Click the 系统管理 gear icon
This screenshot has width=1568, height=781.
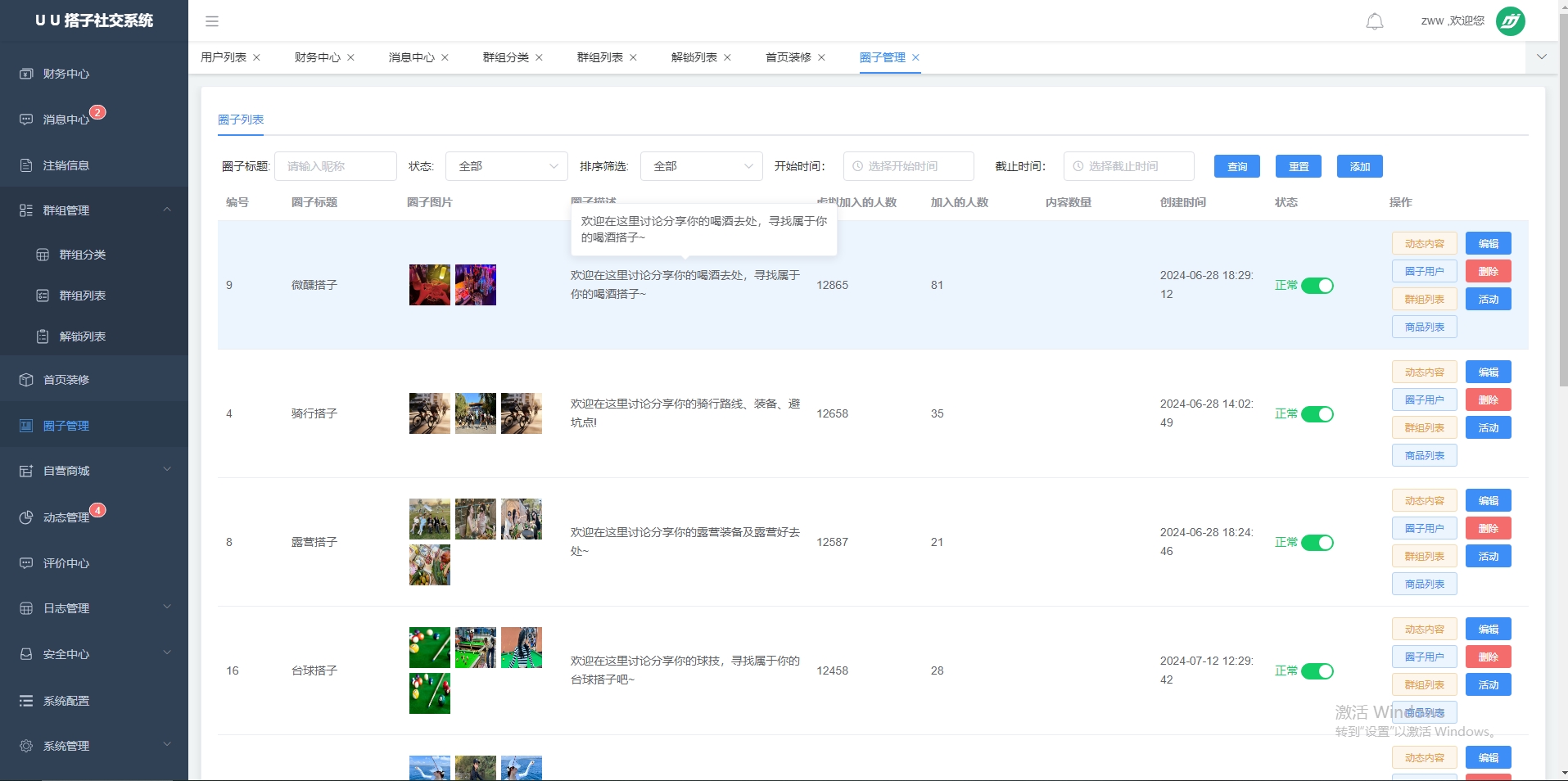(x=26, y=746)
